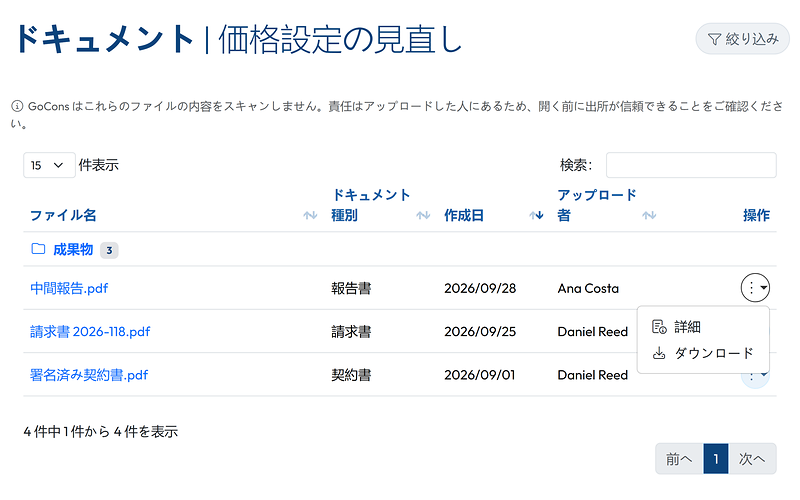Click the 作成日 column header text

464,215
